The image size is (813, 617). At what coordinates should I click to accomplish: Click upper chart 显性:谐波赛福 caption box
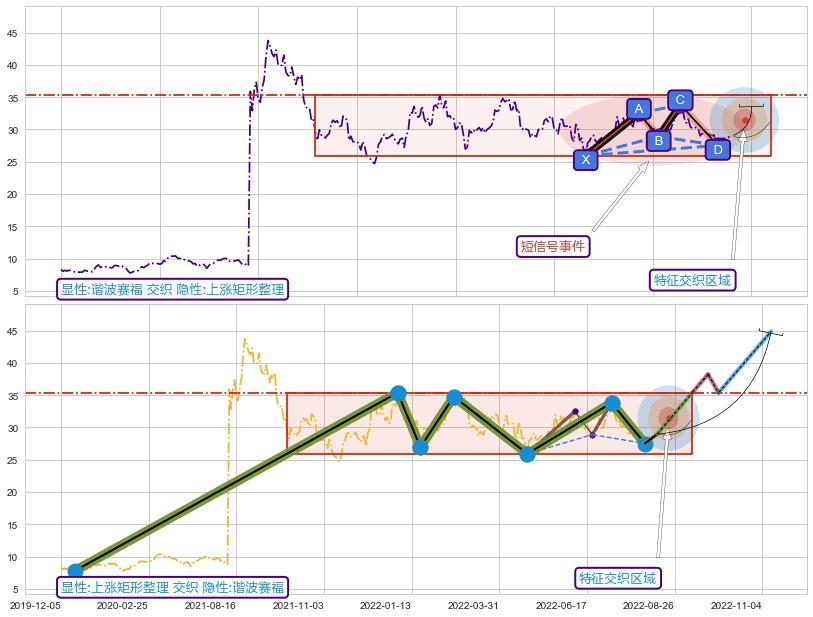pyautogui.click(x=172, y=290)
